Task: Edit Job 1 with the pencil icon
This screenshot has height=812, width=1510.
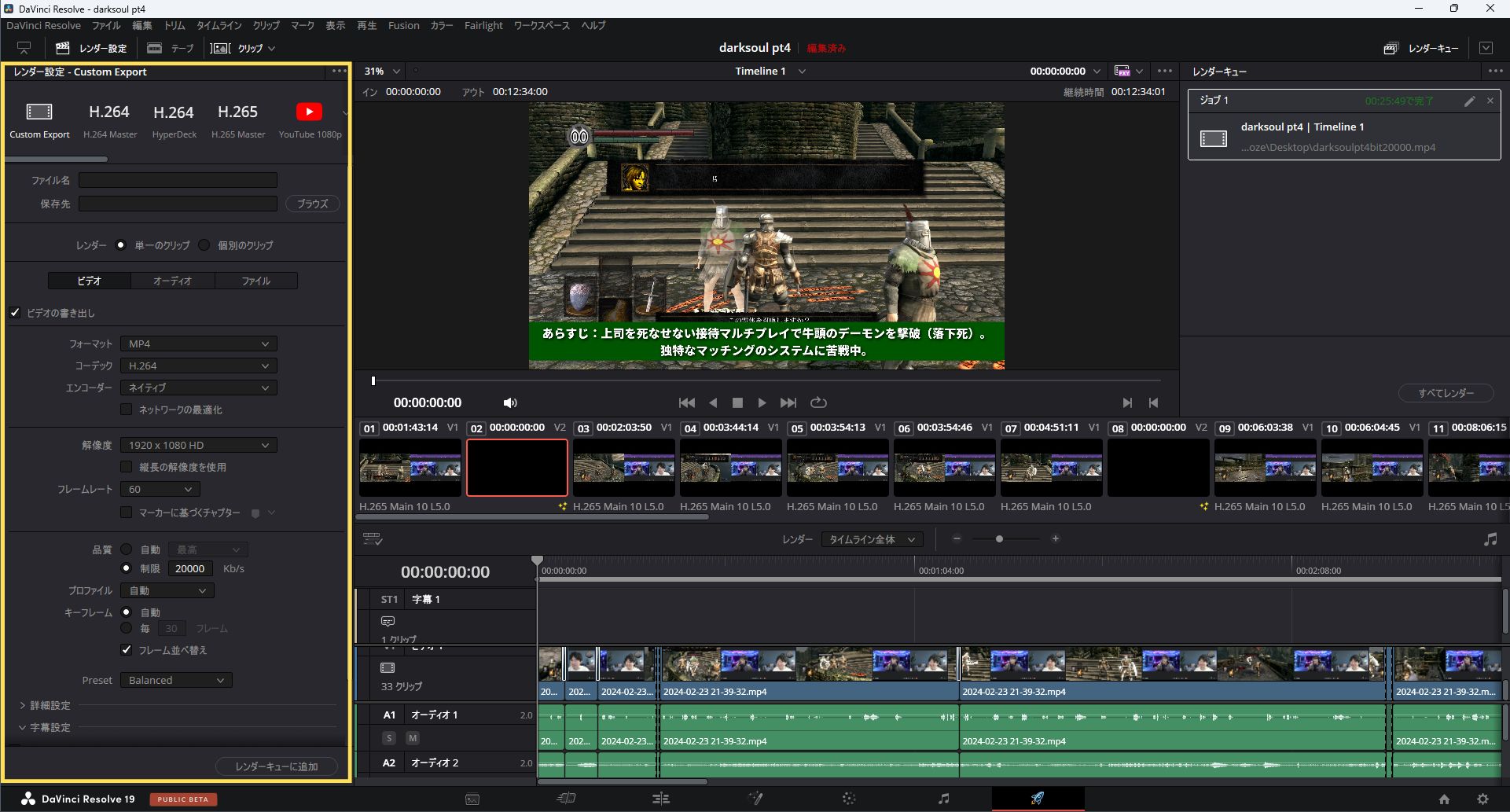Action: click(1468, 101)
